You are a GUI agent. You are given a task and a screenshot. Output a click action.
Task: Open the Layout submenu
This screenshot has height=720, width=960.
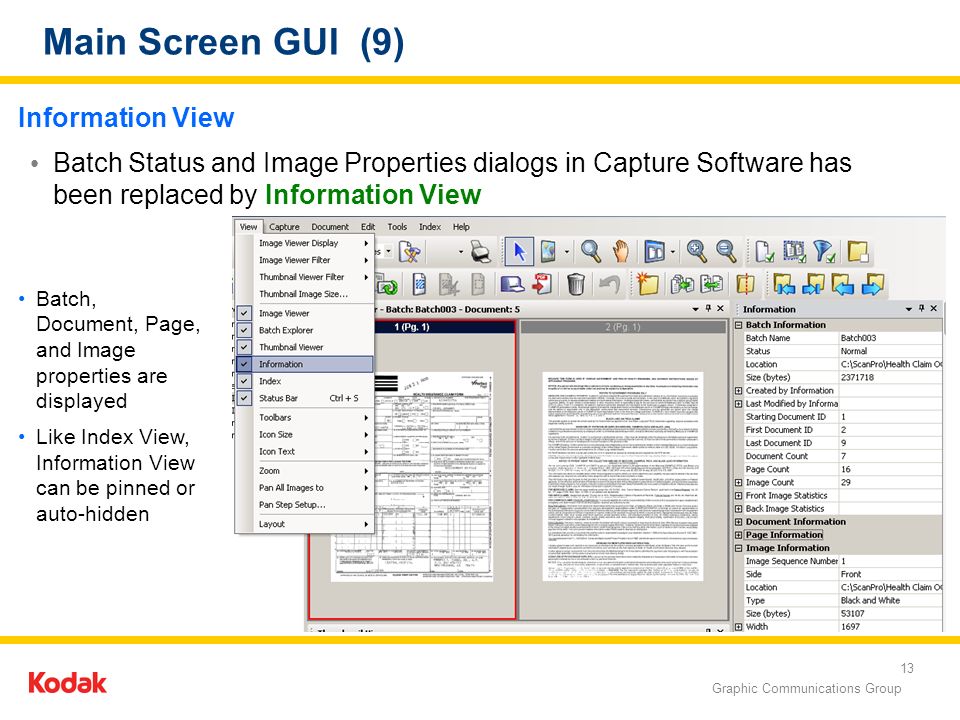tap(304, 524)
